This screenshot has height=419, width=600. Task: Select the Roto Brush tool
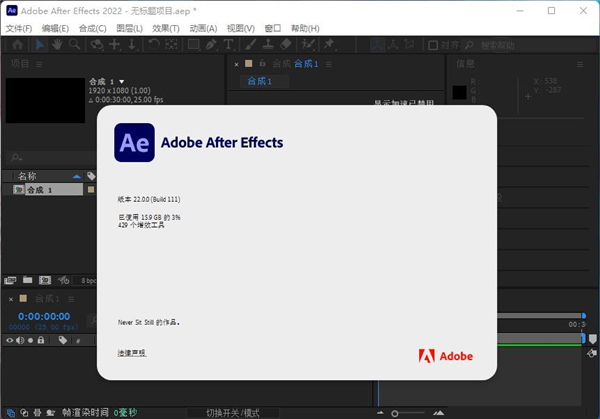308,45
